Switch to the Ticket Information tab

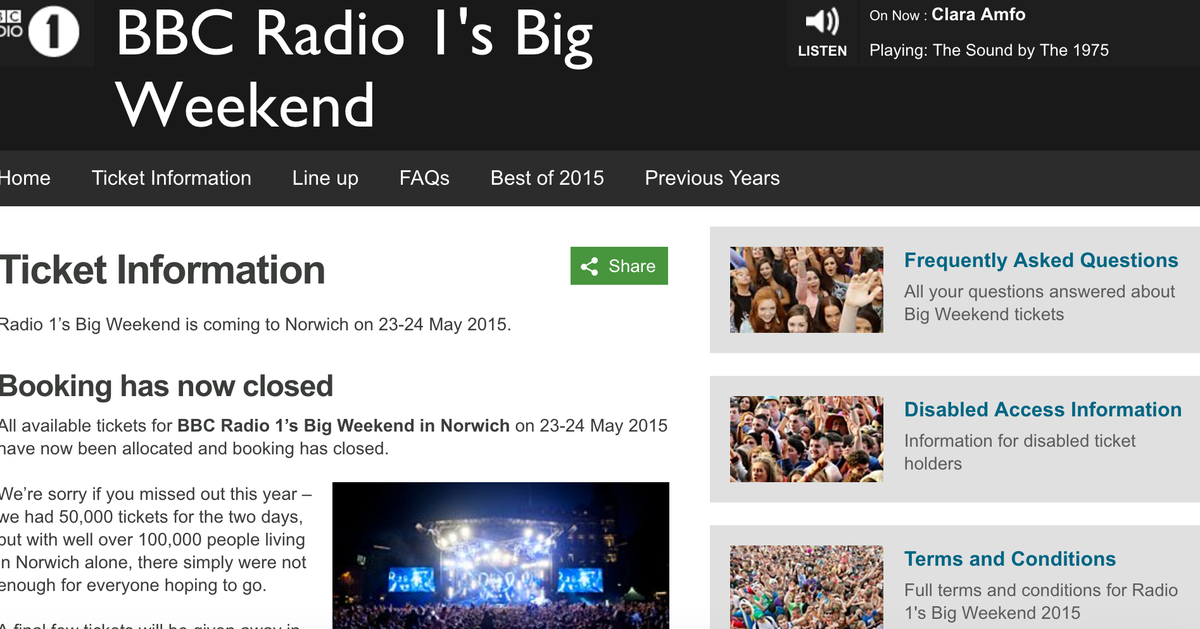pos(171,178)
